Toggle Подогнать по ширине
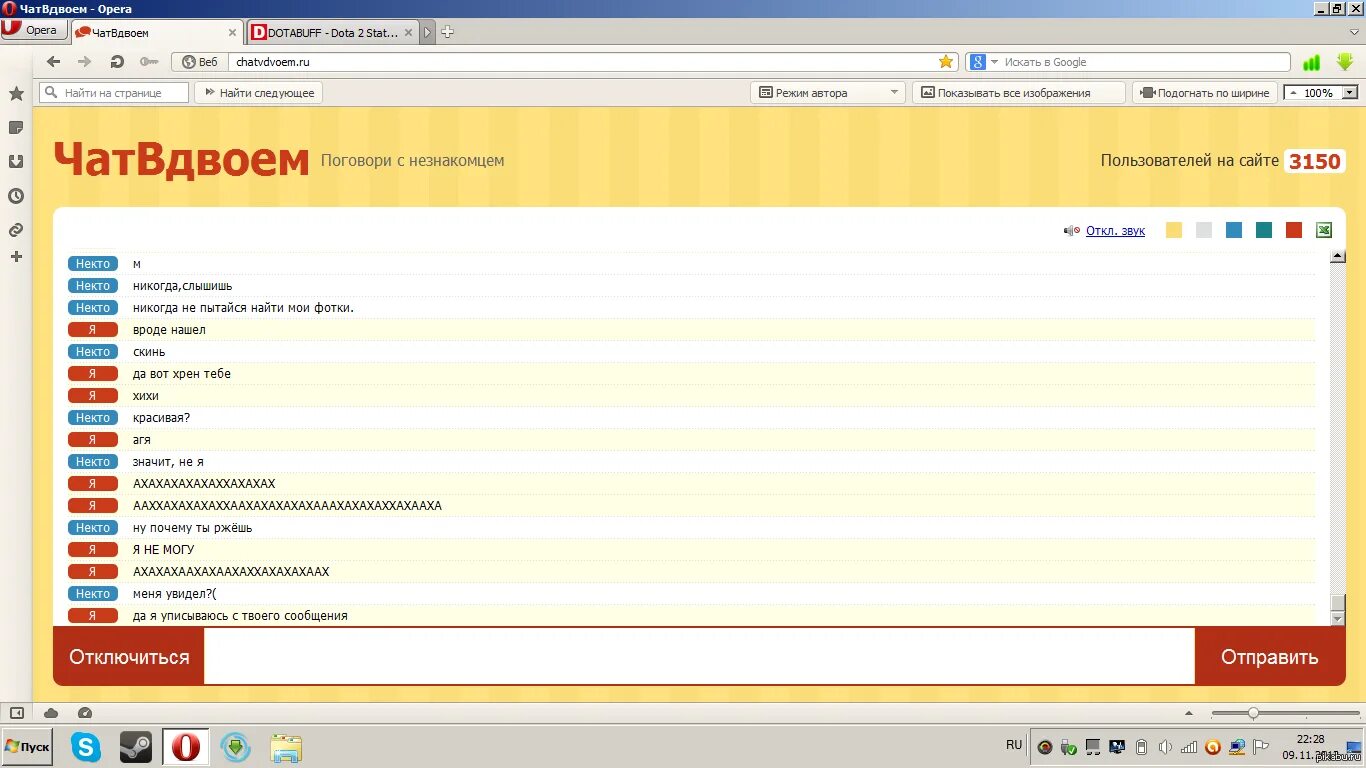The image size is (1366, 768). [x=1205, y=93]
